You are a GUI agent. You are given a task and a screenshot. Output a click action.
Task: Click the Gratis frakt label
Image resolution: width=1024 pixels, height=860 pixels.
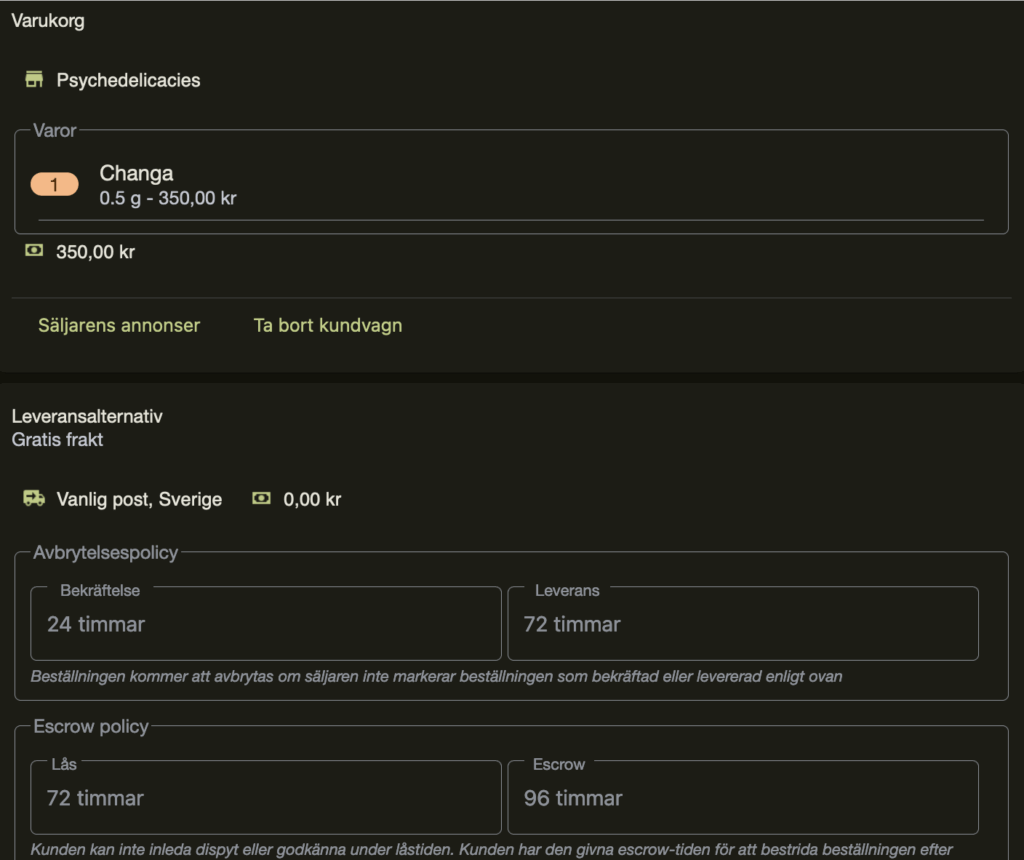[57, 439]
